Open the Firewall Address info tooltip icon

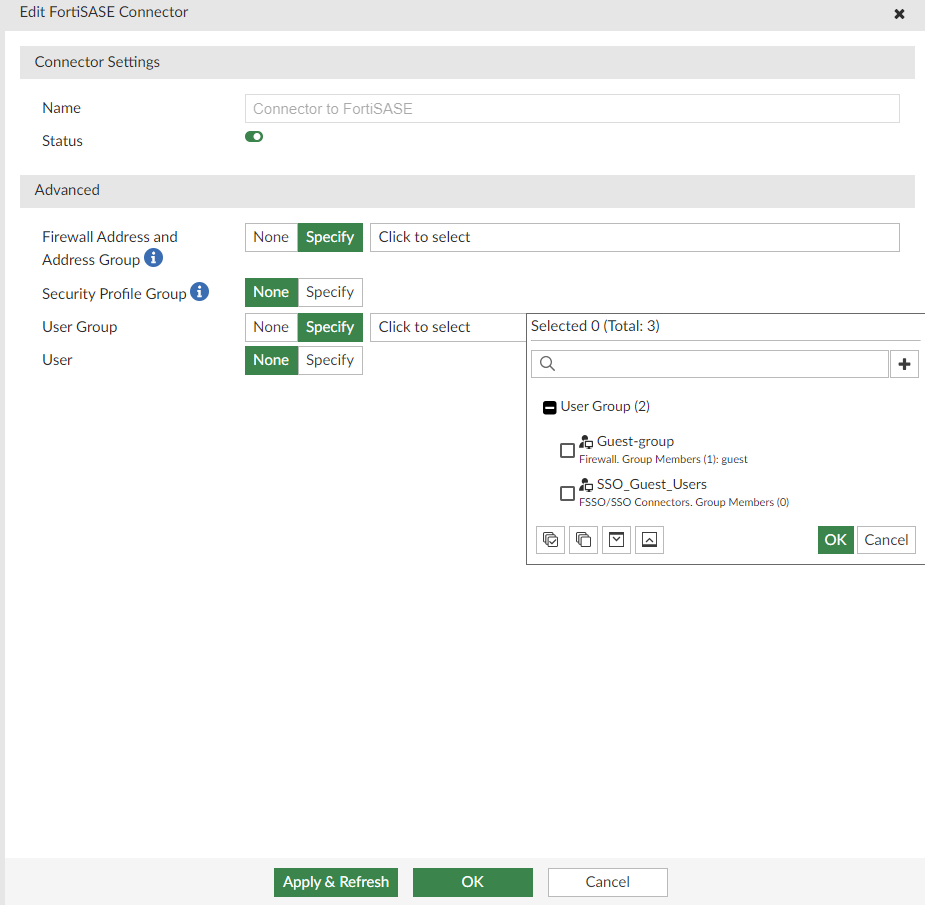pos(153,258)
